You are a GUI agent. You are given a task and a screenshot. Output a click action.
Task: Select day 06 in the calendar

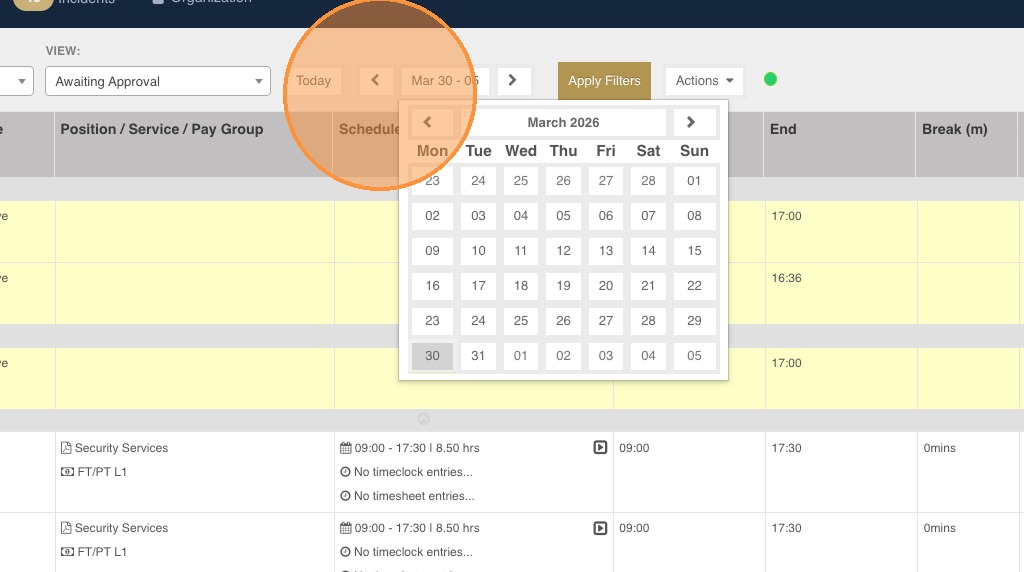click(x=605, y=215)
